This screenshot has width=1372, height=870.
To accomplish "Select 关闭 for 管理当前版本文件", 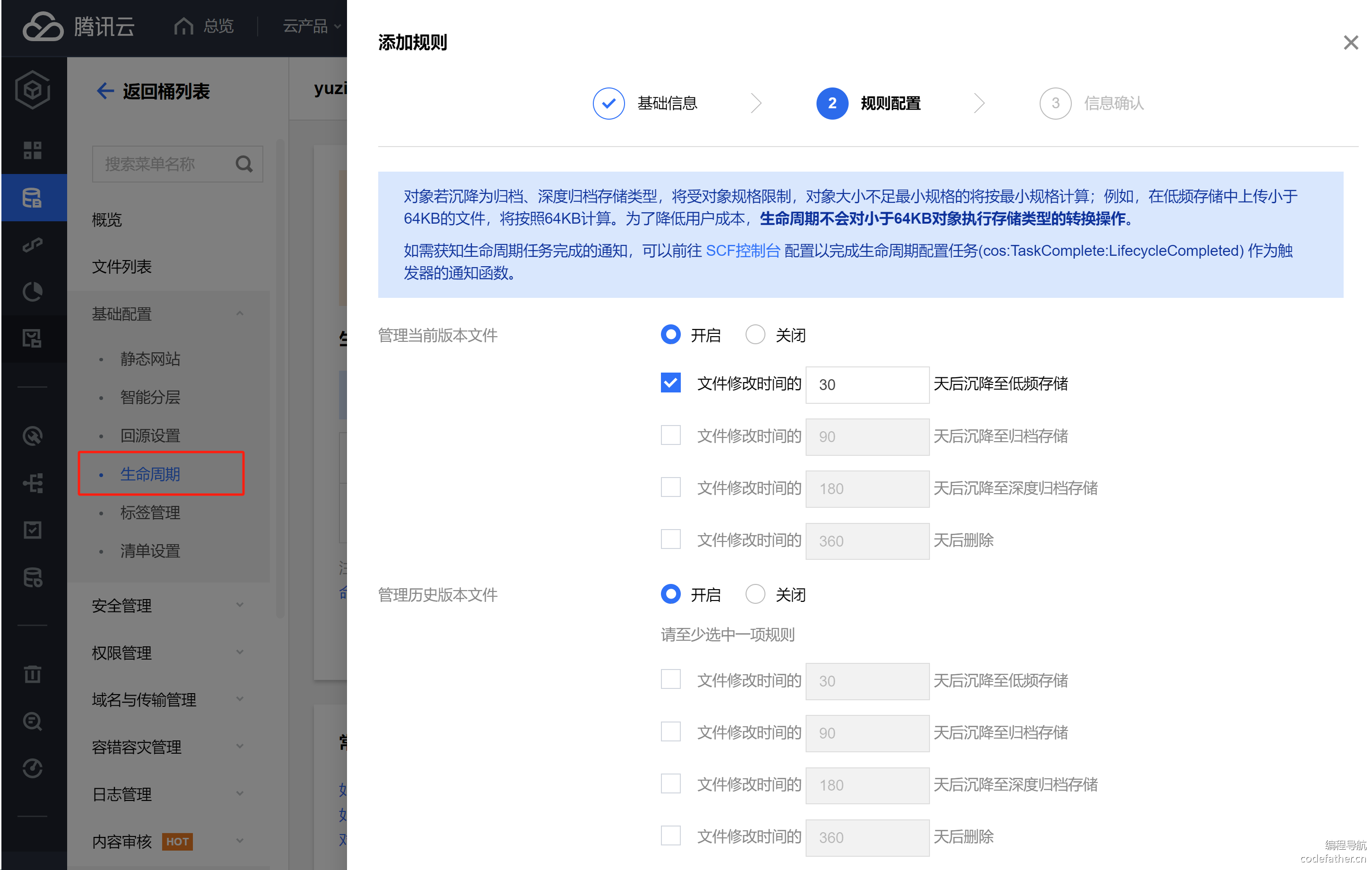I will pos(755,335).
